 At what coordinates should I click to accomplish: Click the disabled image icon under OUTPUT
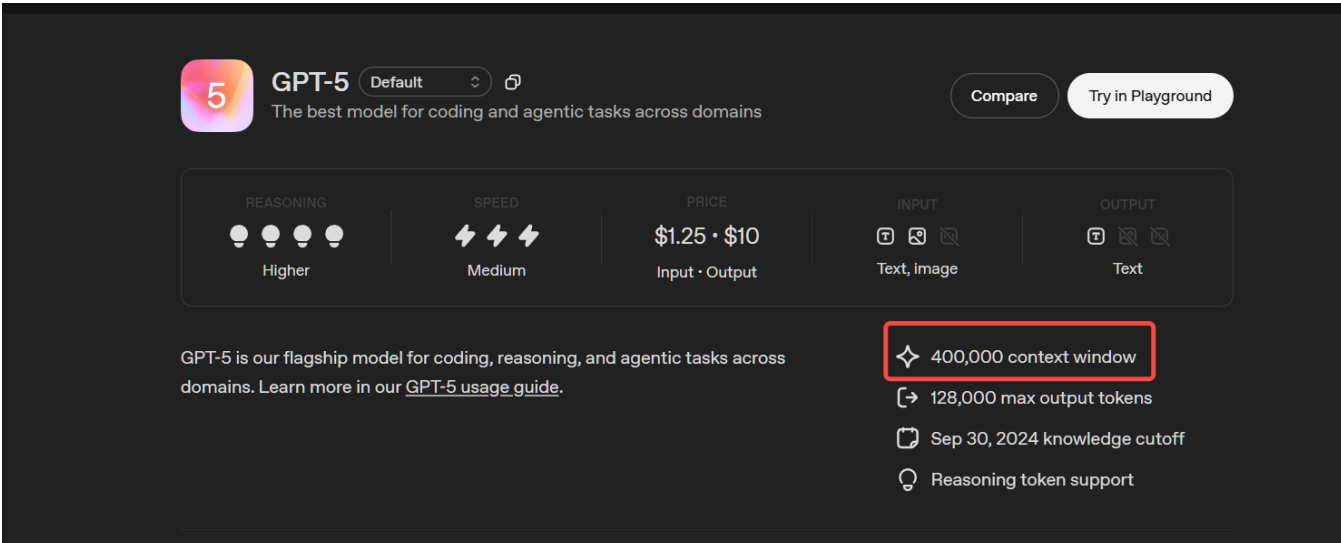click(x=1128, y=237)
